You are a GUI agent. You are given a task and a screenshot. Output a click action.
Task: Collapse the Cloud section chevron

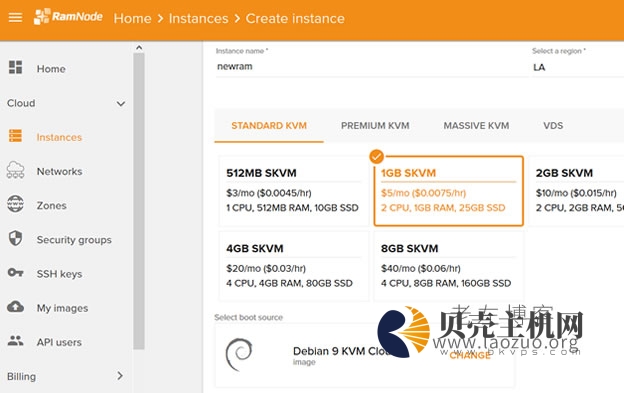tap(121, 103)
